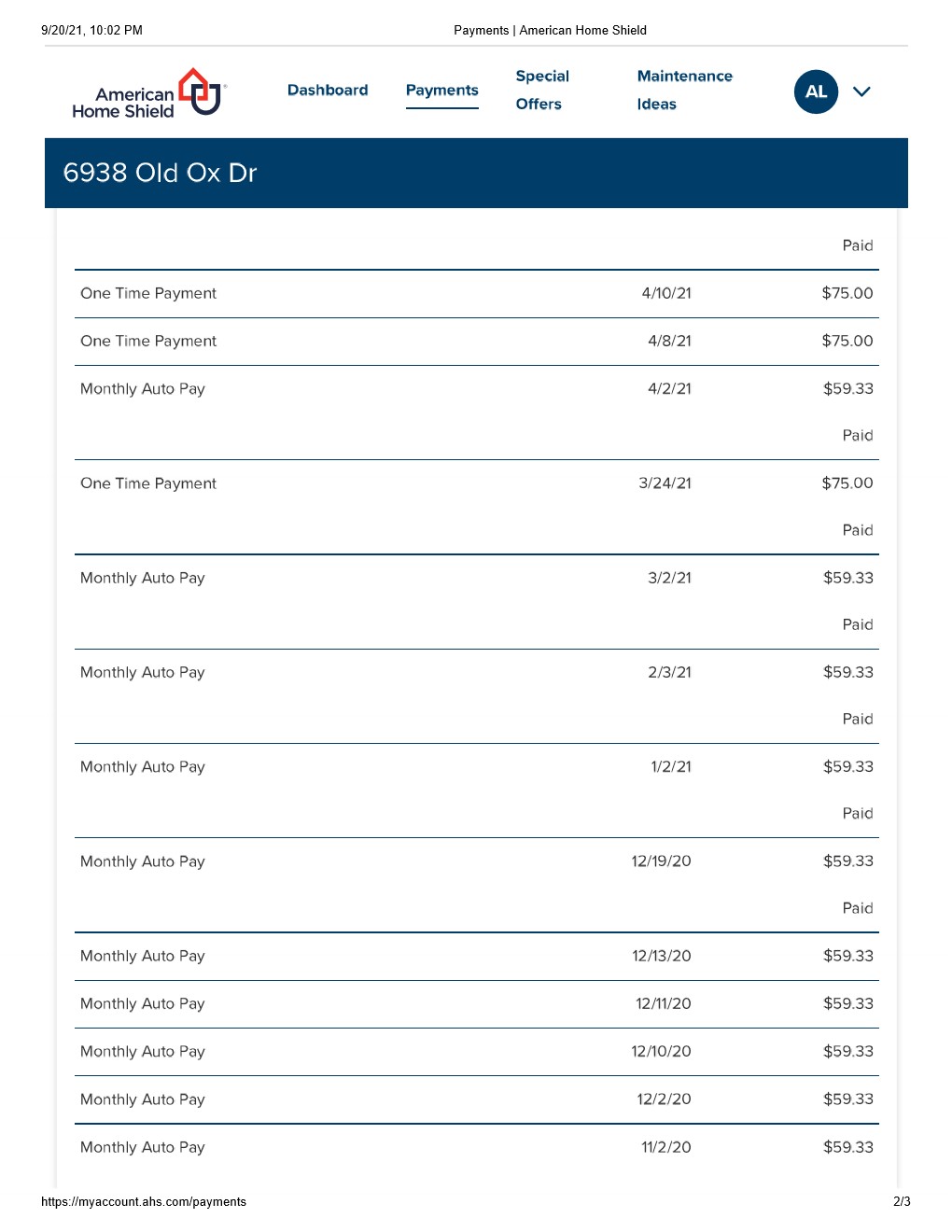Click the 6938 Old Ox Dr header
The height and width of the screenshot is (1232, 952).
(160, 174)
